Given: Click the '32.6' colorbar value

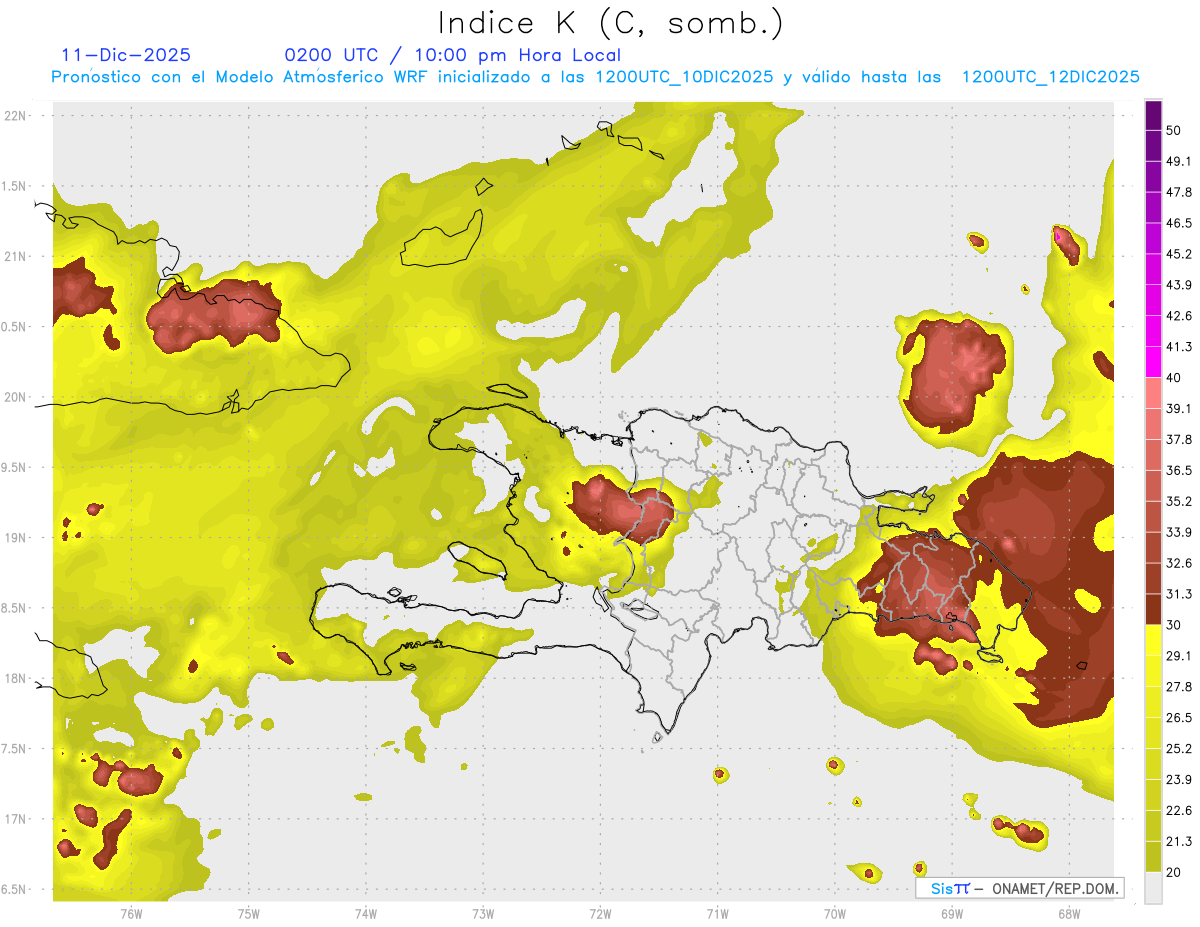Looking at the screenshot, I should coord(1179,563).
